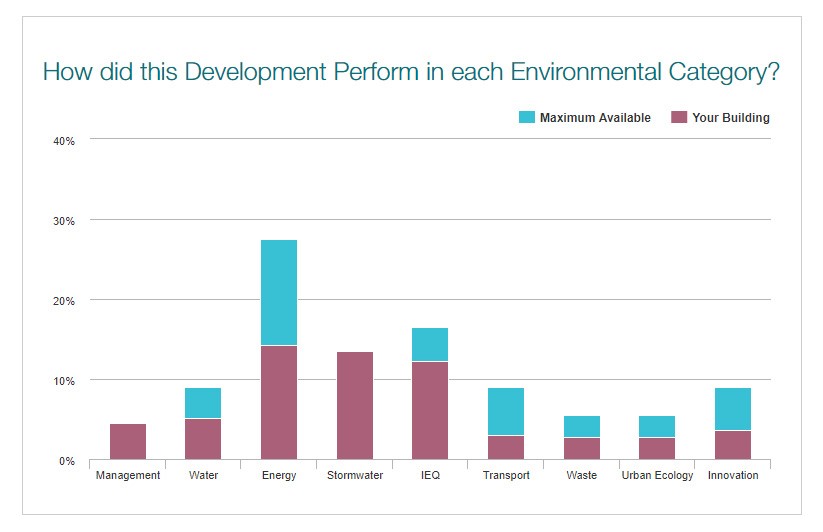Image resolution: width=823 pixels, height=532 pixels.
Task: Click the maroon Your Building legend swatch
Action: 679,118
